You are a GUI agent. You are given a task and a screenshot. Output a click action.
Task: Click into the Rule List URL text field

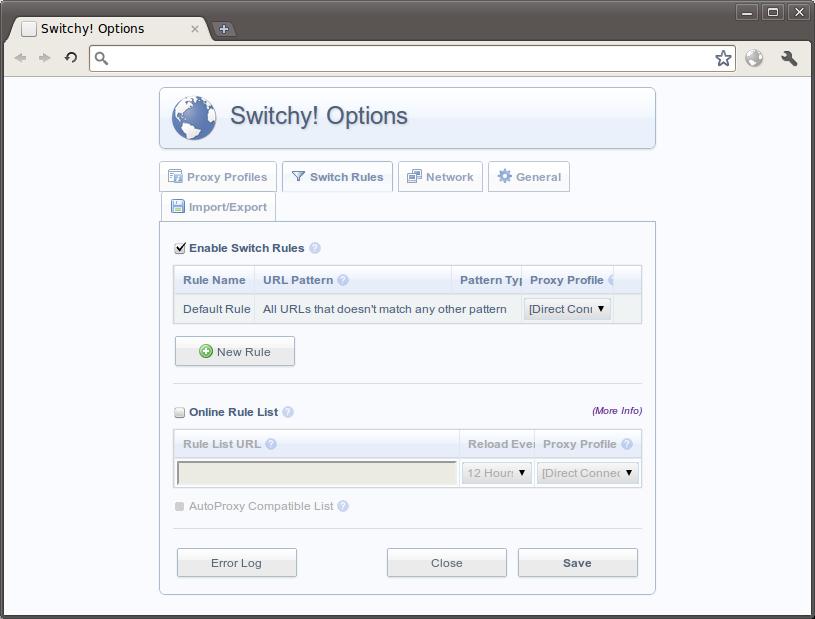(x=317, y=473)
